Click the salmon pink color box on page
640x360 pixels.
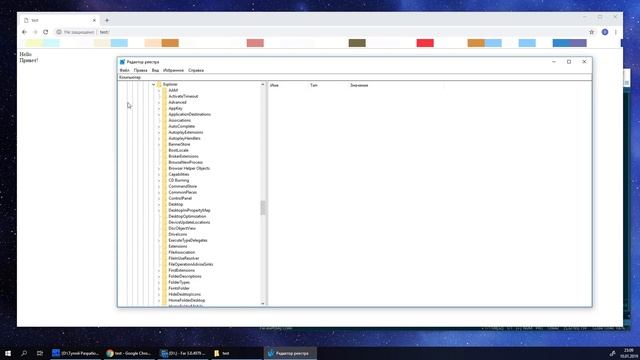[255, 43]
